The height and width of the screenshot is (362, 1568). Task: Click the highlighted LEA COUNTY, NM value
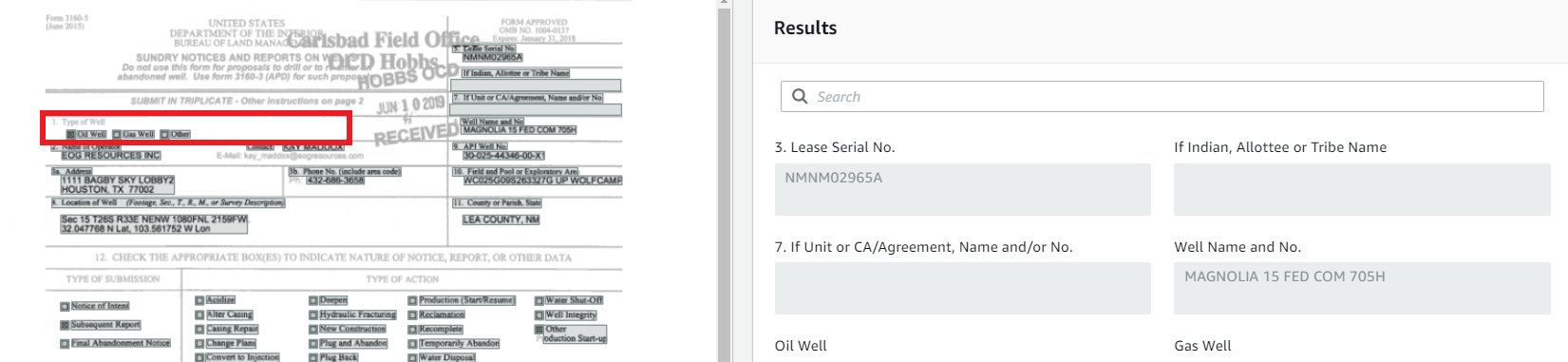pos(501,219)
